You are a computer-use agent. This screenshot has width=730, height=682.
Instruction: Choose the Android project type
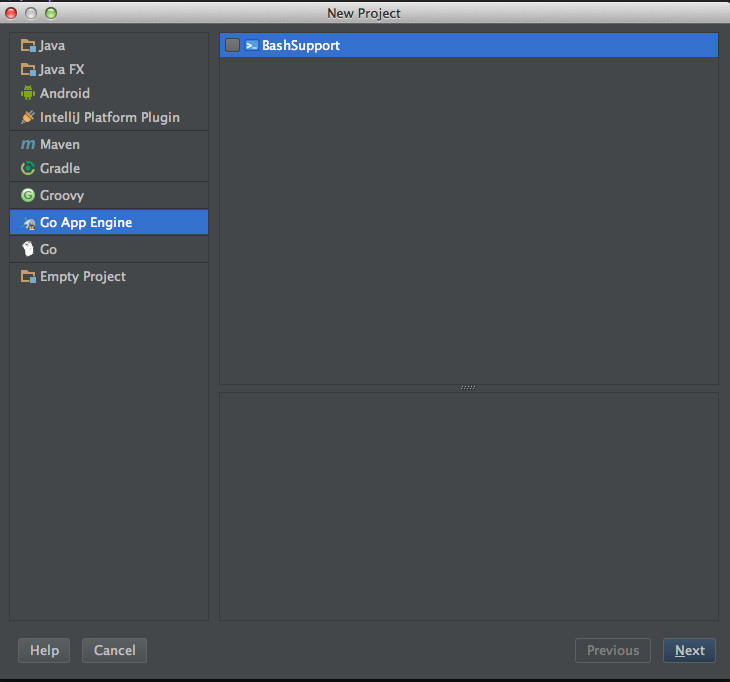tap(109, 93)
